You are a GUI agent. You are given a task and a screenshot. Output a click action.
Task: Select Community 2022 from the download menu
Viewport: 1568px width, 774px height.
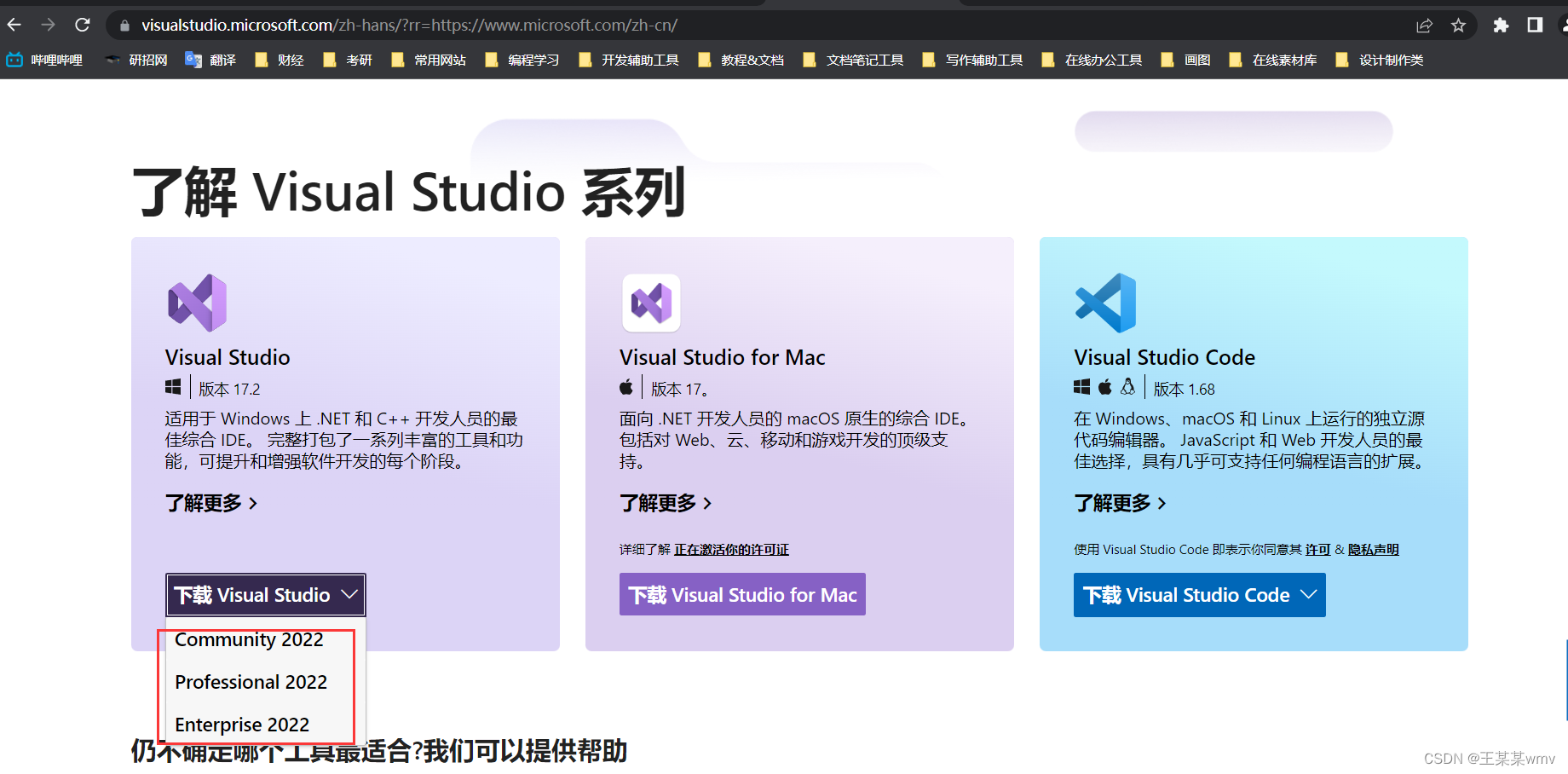tap(249, 639)
